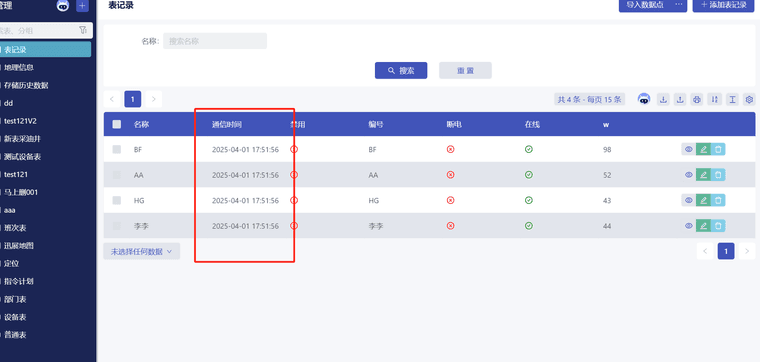Image resolution: width=760 pixels, height=362 pixels.
Task: Edit the 李李 record with the pencil icon
Action: tap(703, 226)
